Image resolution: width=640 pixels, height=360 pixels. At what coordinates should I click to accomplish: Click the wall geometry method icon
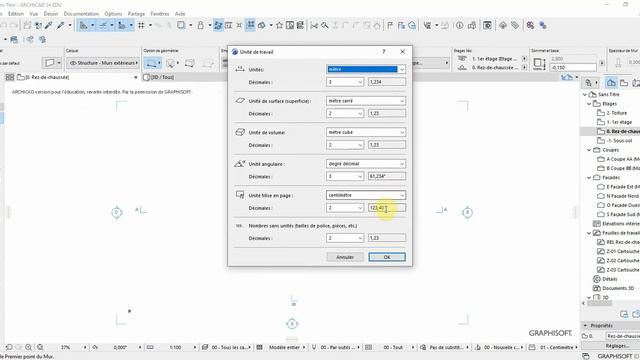[151, 63]
